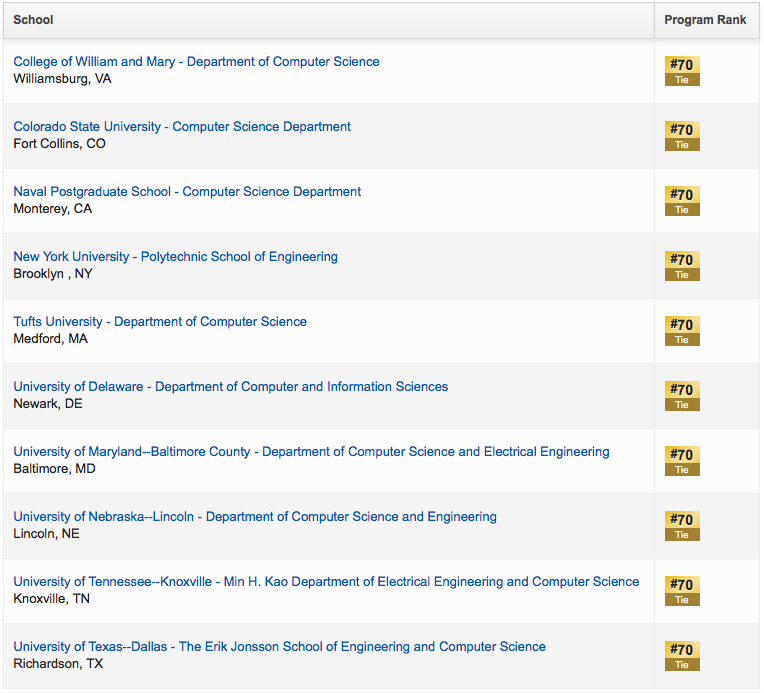
Task: Click #70 rank badge for University of Delaware
Action: click(682, 396)
